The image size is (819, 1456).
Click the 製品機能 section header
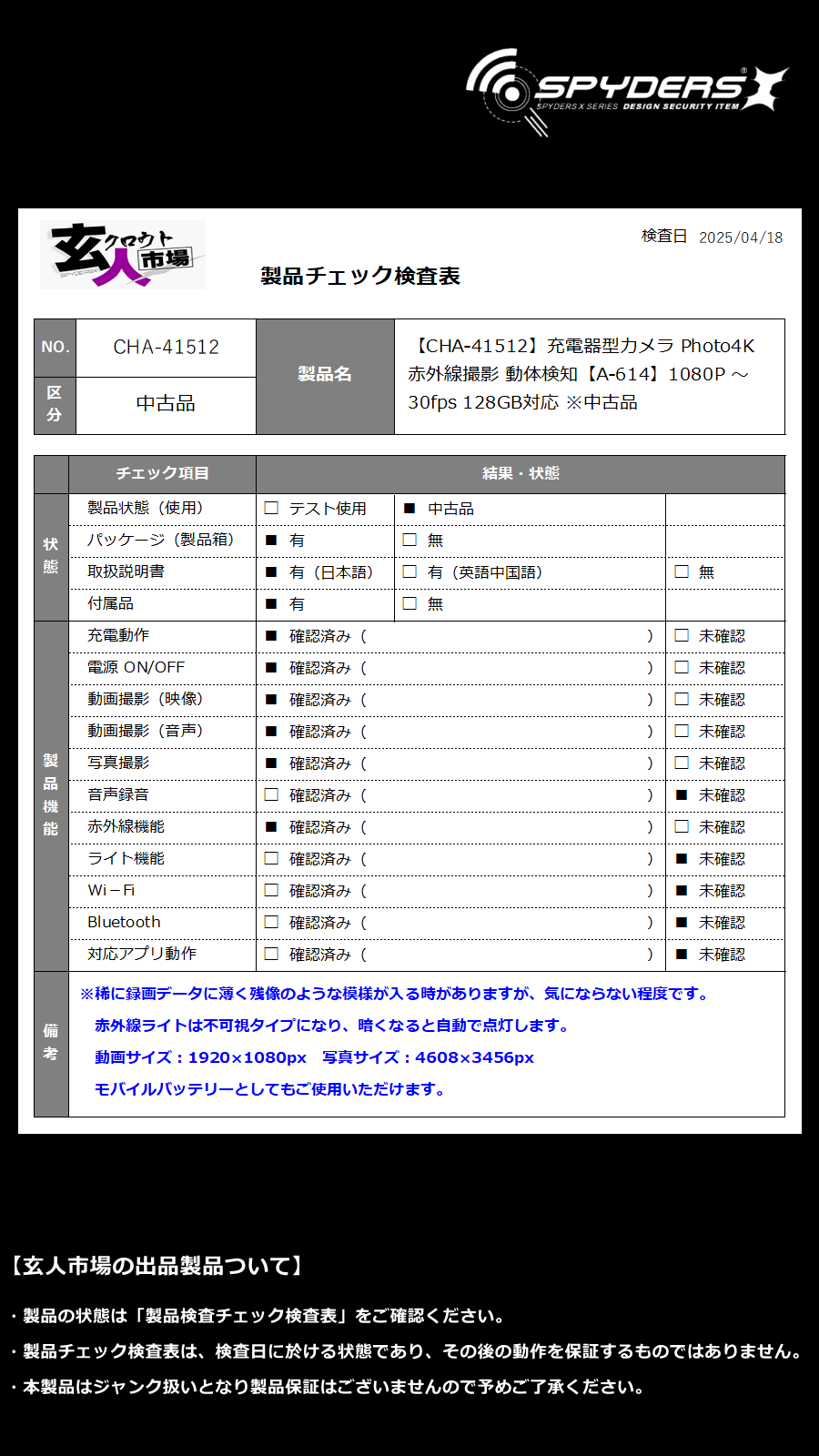tap(51, 795)
